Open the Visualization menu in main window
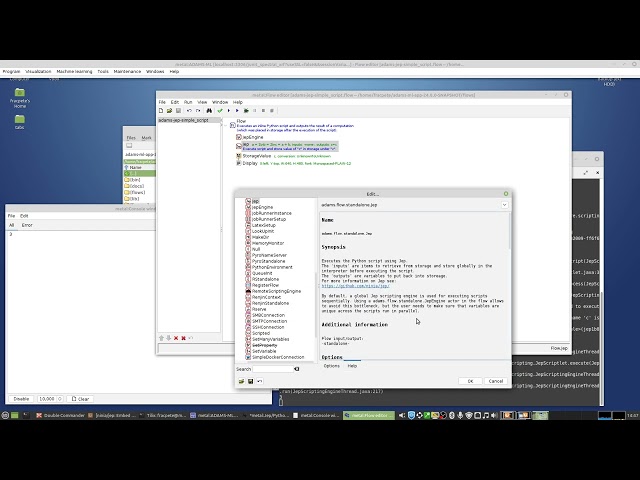The image size is (640, 480). pyautogui.click(x=38, y=71)
